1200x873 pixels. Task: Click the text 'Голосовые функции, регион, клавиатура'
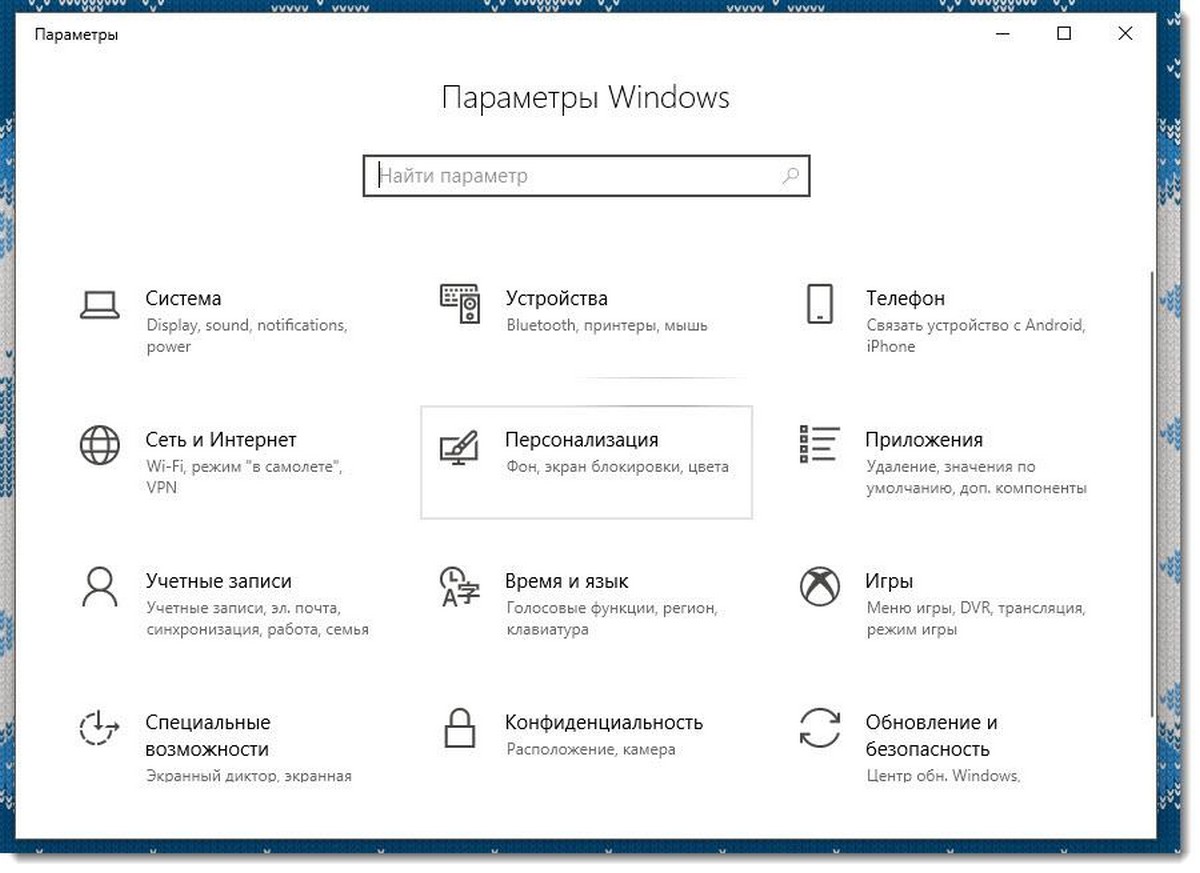pyautogui.click(x=612, y=619)
